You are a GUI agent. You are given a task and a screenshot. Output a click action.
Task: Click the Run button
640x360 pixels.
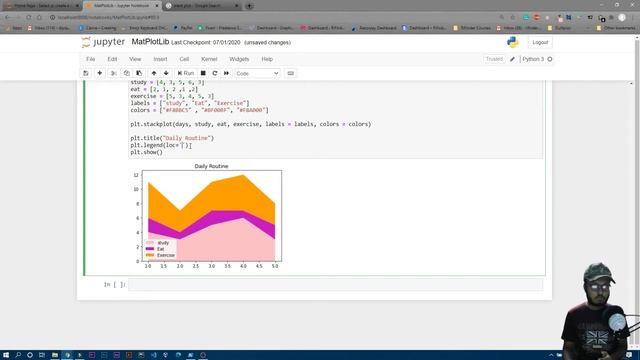[186, 73]
